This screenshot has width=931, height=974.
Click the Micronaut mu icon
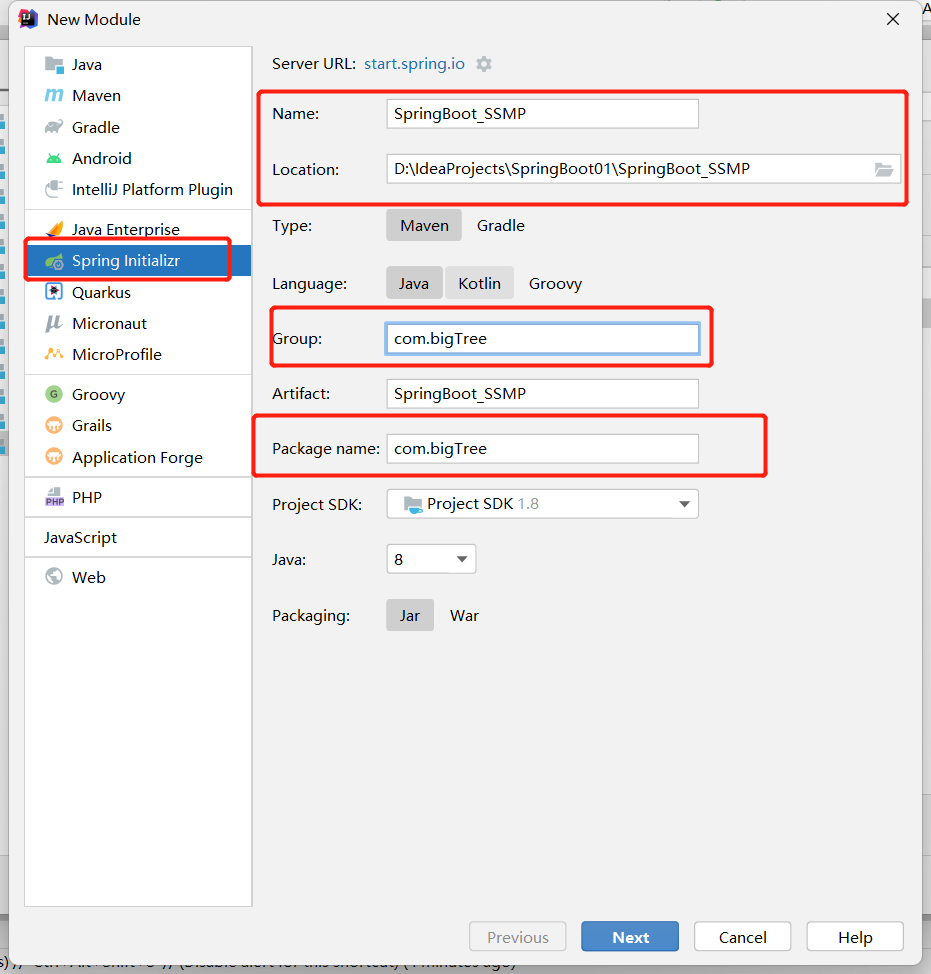[x=54, y=323]
